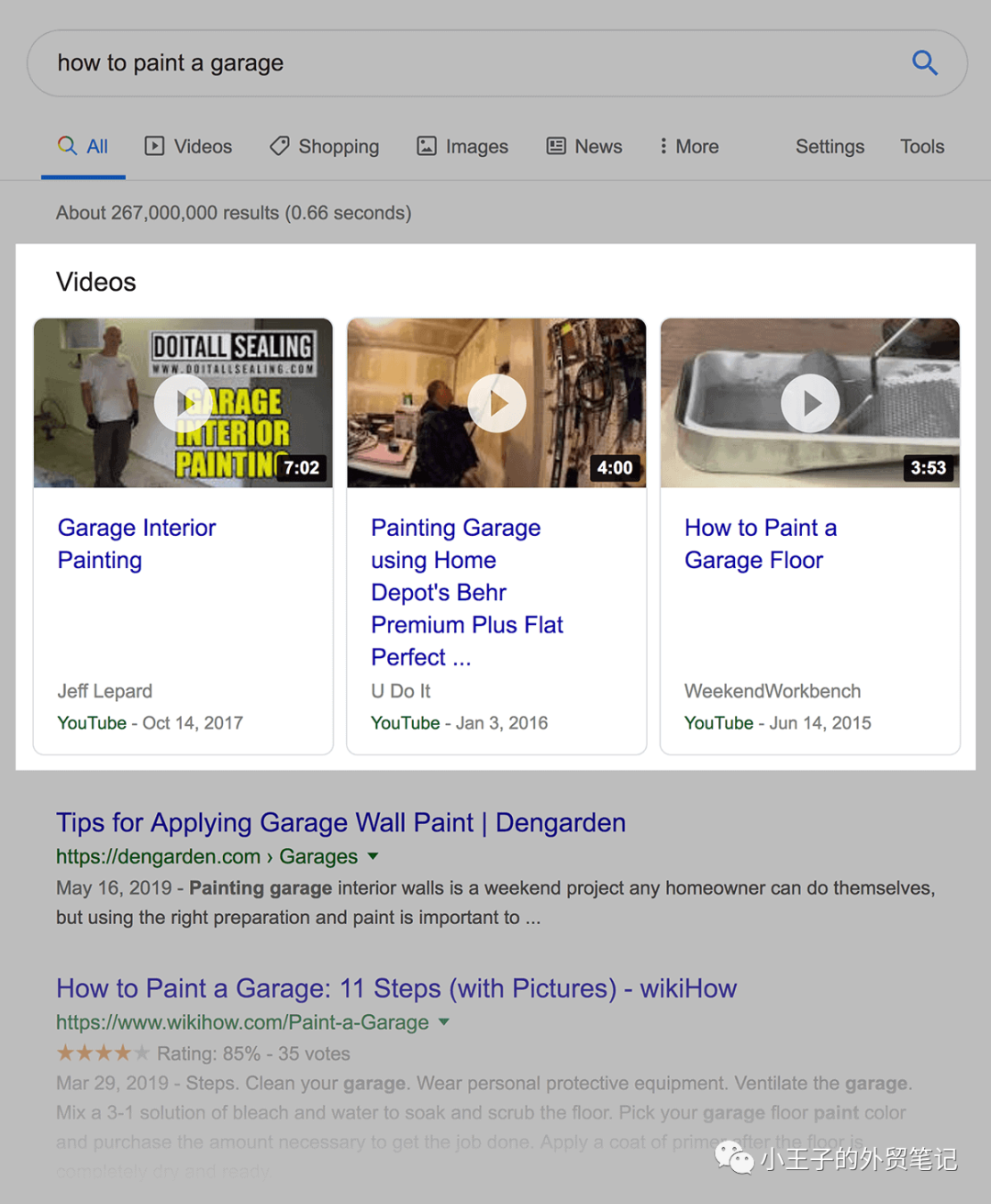
Task: Open the News tab
Action: point(585,147)
